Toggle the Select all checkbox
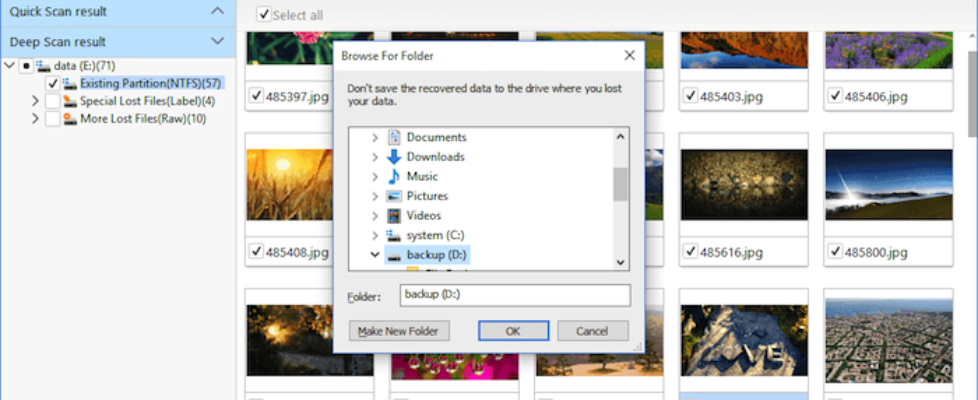Viewport: 978px width, 400px height. click(x=264, y=15)
